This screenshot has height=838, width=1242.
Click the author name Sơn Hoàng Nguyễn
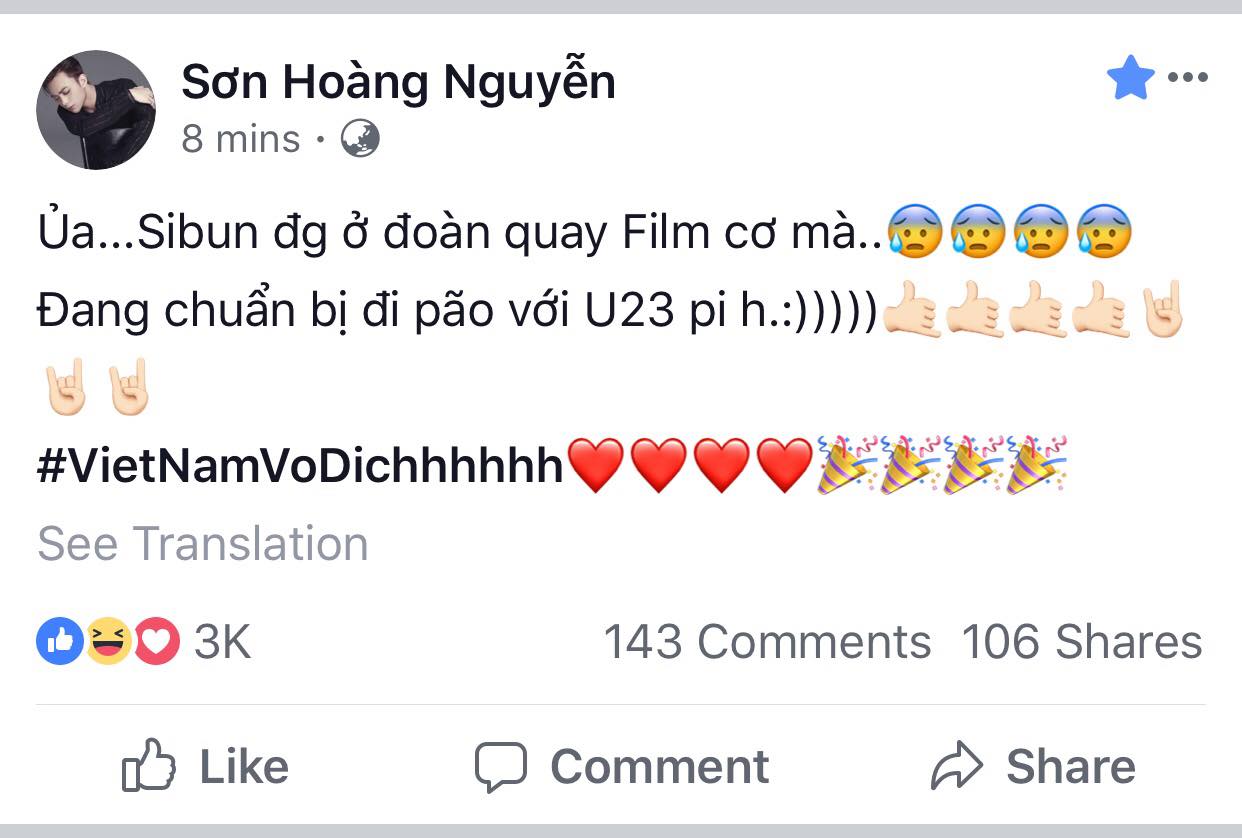pyautogui.click(x=398, y=82)
